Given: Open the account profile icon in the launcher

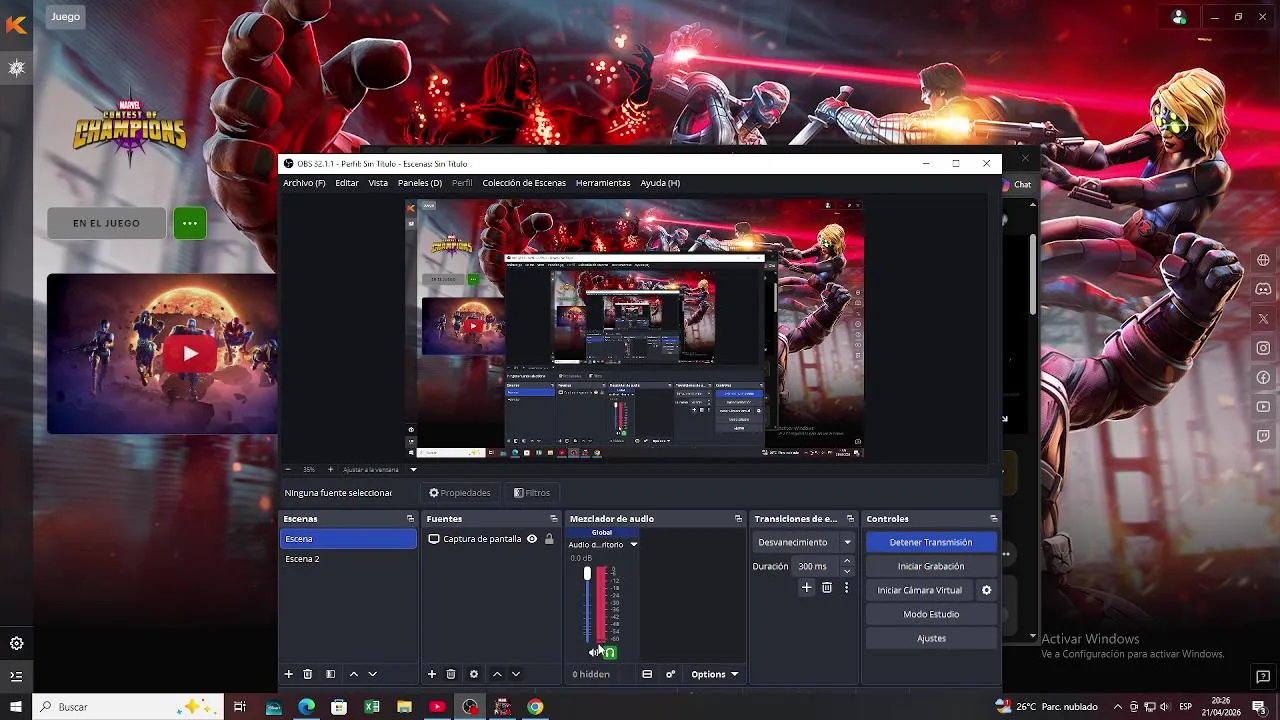Looking at the screenshot, I should (1179, 17).
